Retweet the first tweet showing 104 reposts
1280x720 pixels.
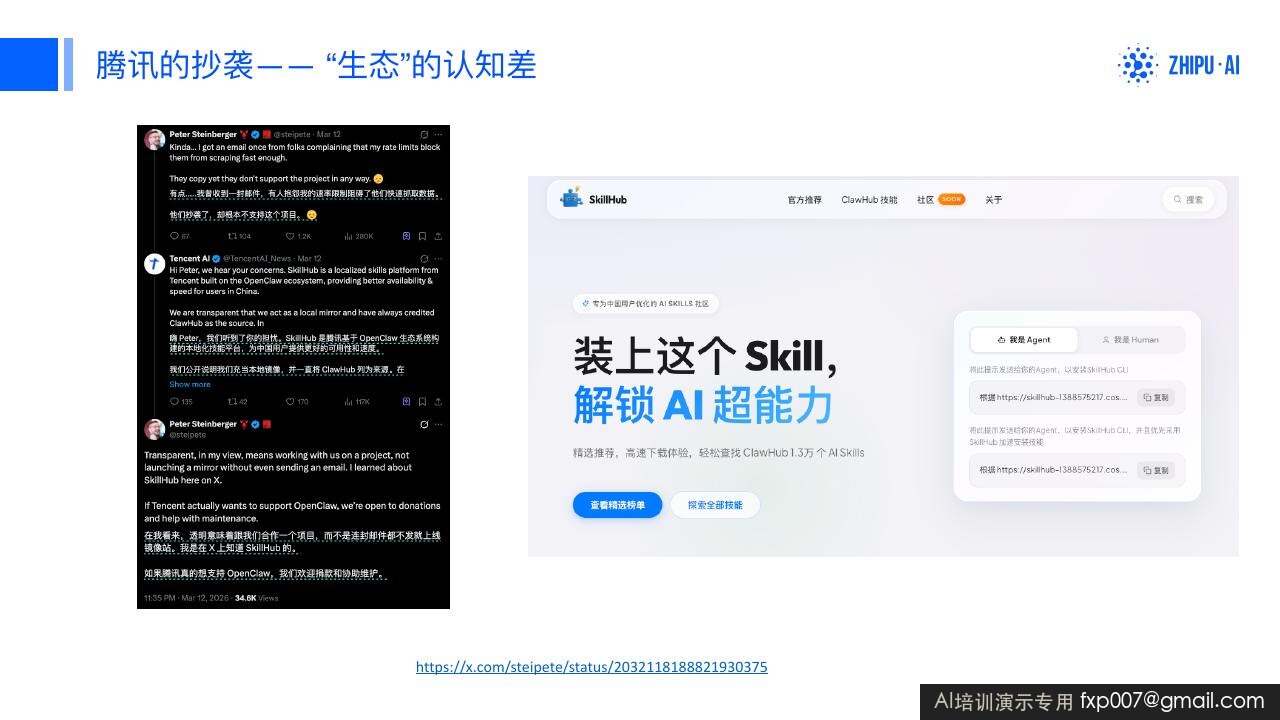(x=240, y=236)
